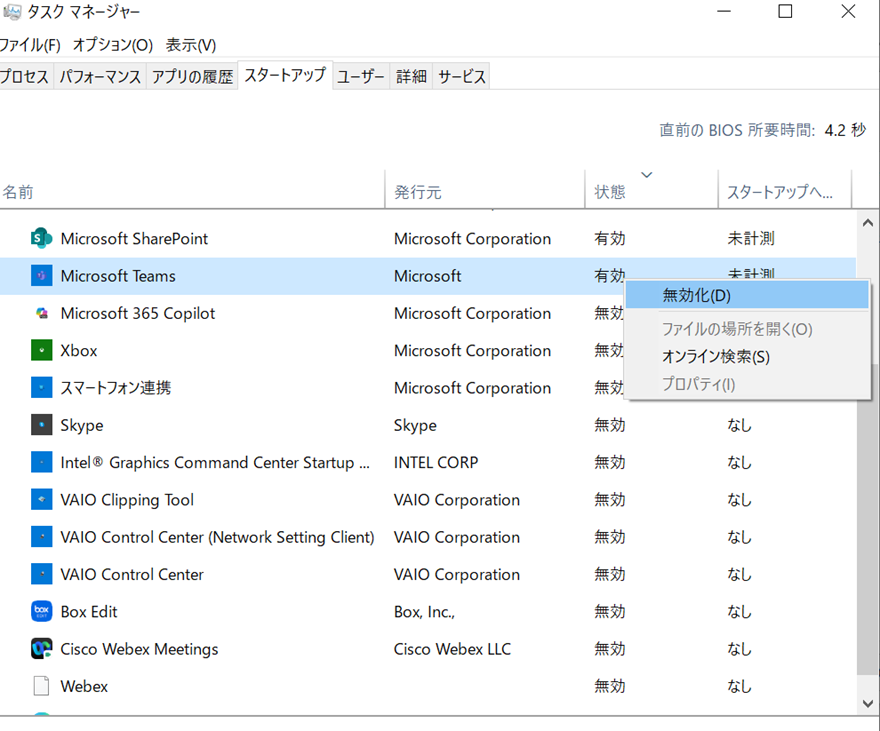Viewport: 880px width, 731px height.
Task: Select the スマートフォン連携 entry name
Action: tap(116, 388)
